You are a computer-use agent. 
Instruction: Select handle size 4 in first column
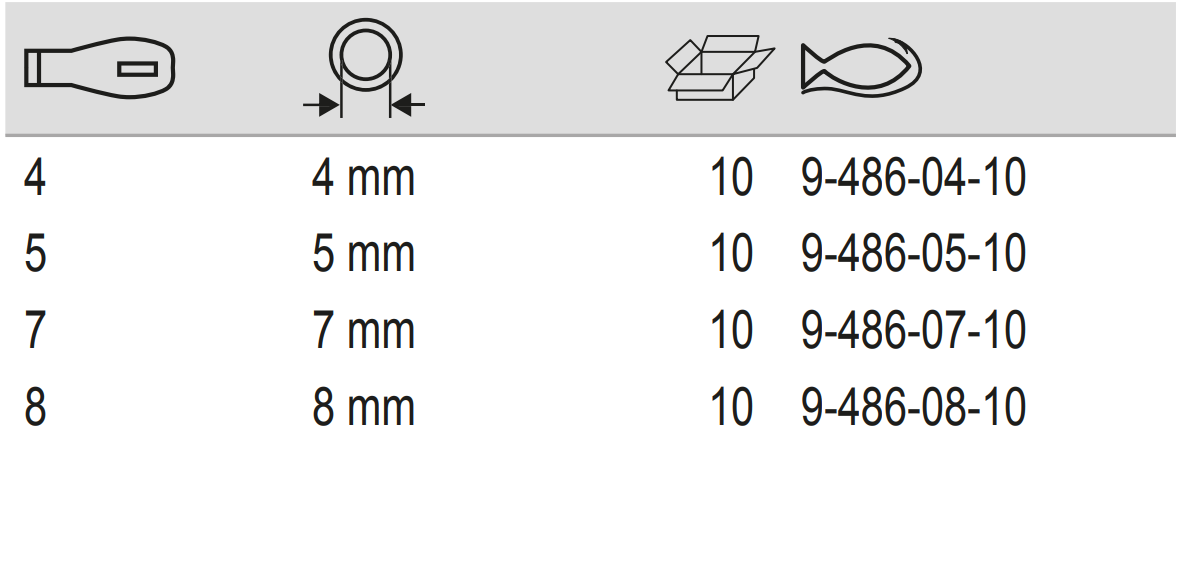coord(35,180)
